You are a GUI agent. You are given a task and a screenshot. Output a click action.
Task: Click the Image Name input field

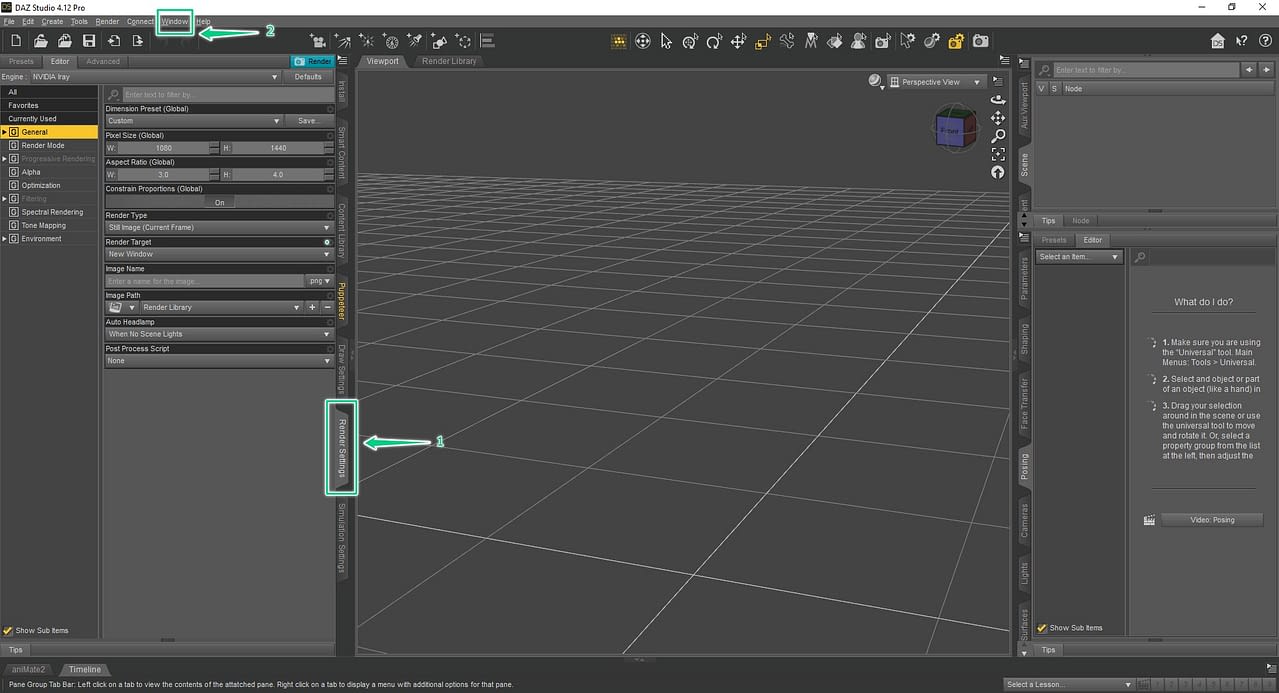pyautogui.click(x=205, y=281)
